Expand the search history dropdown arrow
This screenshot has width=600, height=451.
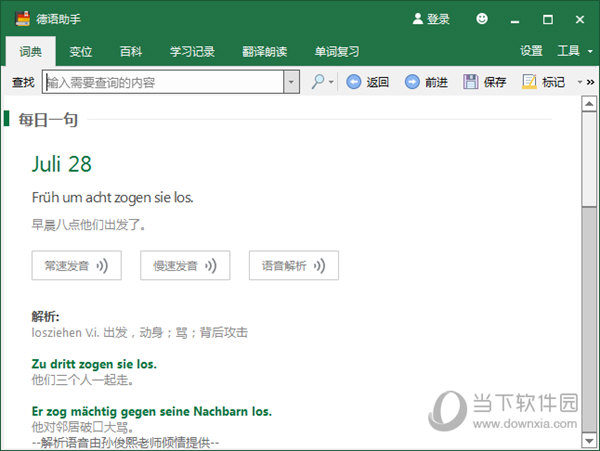coord(292,82)
